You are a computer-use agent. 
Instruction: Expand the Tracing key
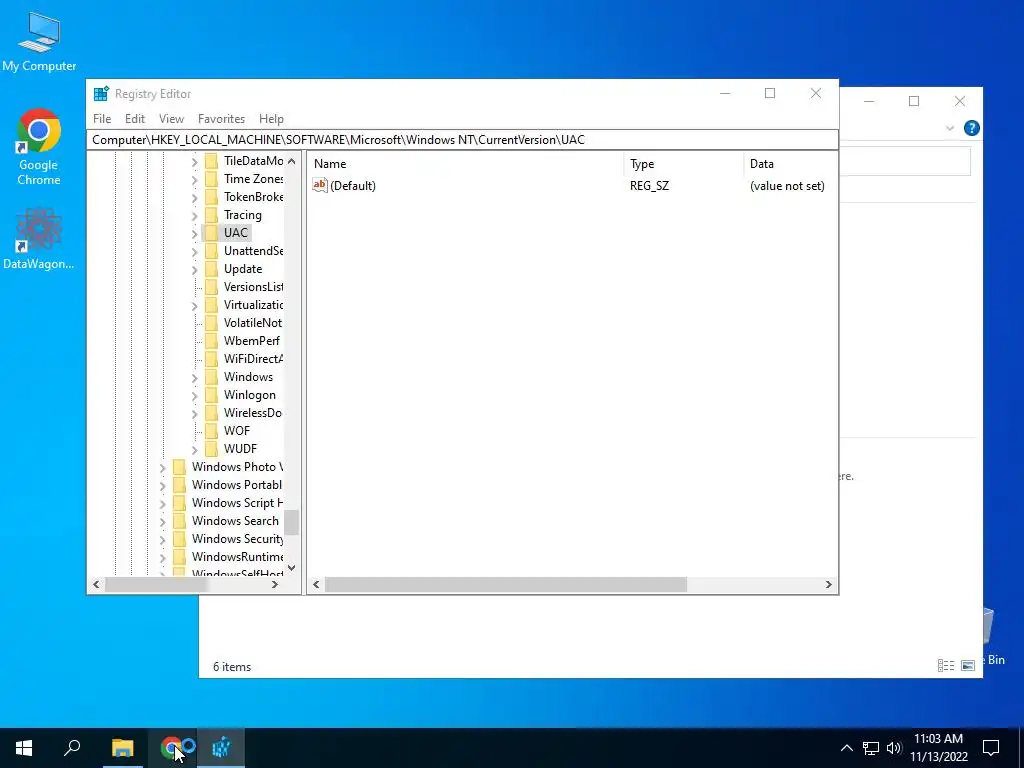click(x=195, y=216)
